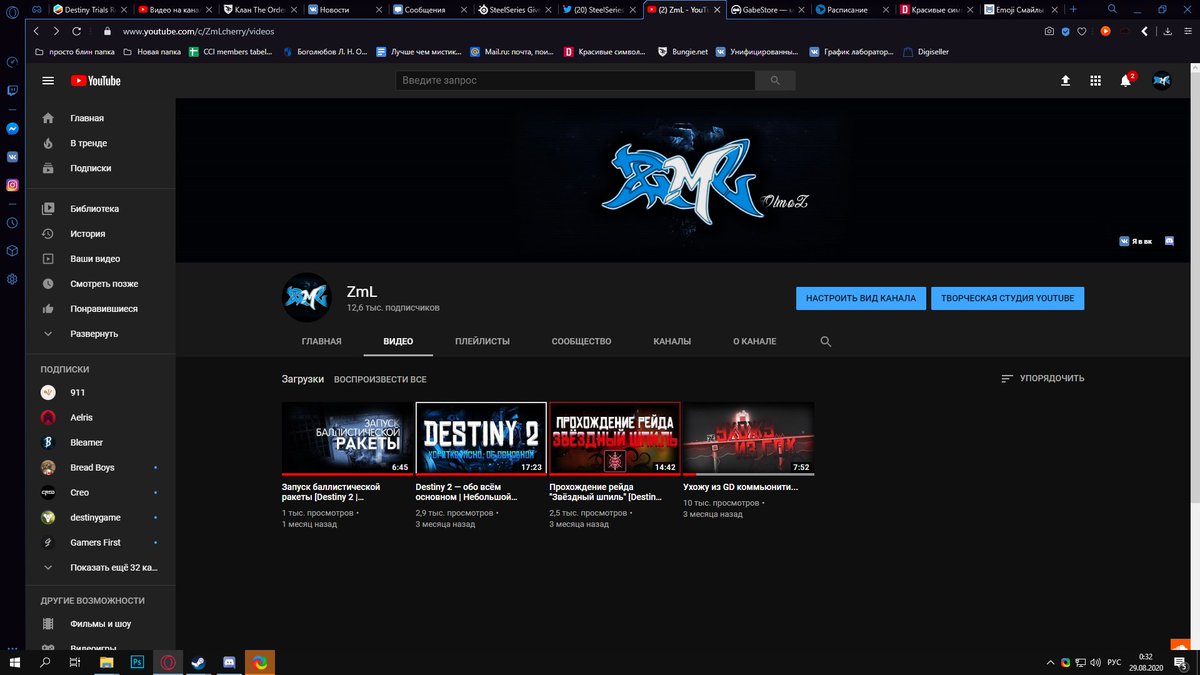
Task: Switch to the Плейлисты channel tab
Action: [x=482, y=342]
